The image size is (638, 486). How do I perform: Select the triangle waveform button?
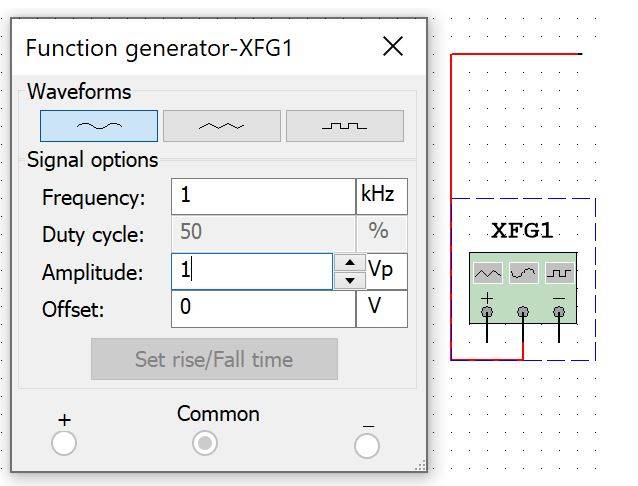coord(221,126)
